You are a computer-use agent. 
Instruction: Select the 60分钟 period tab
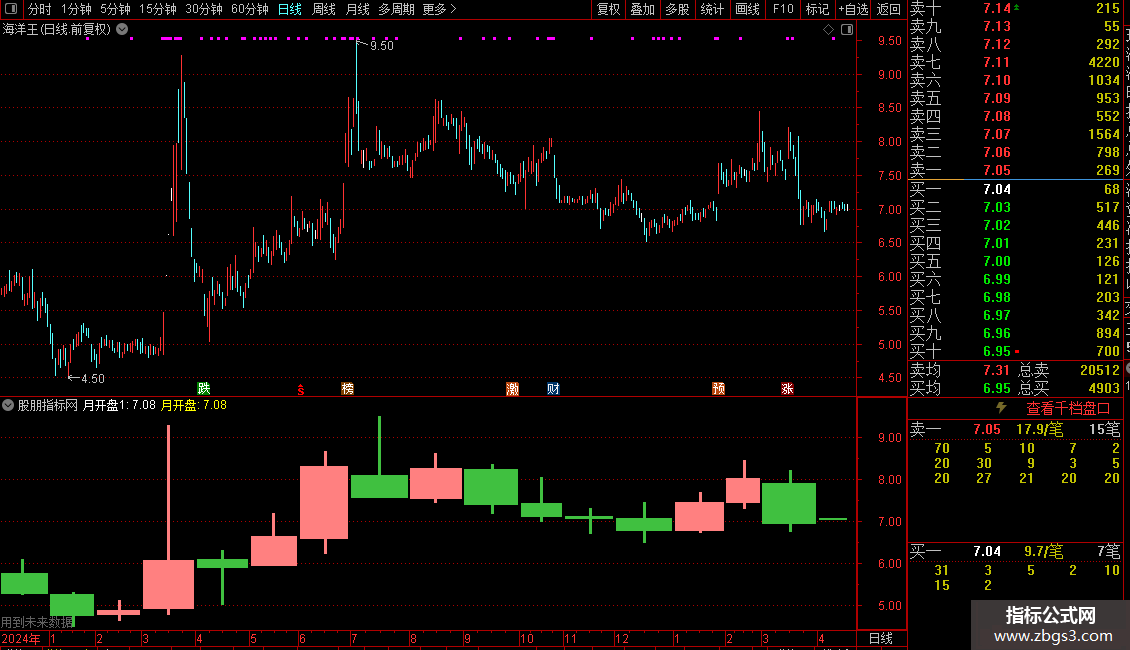click(250, 9)
